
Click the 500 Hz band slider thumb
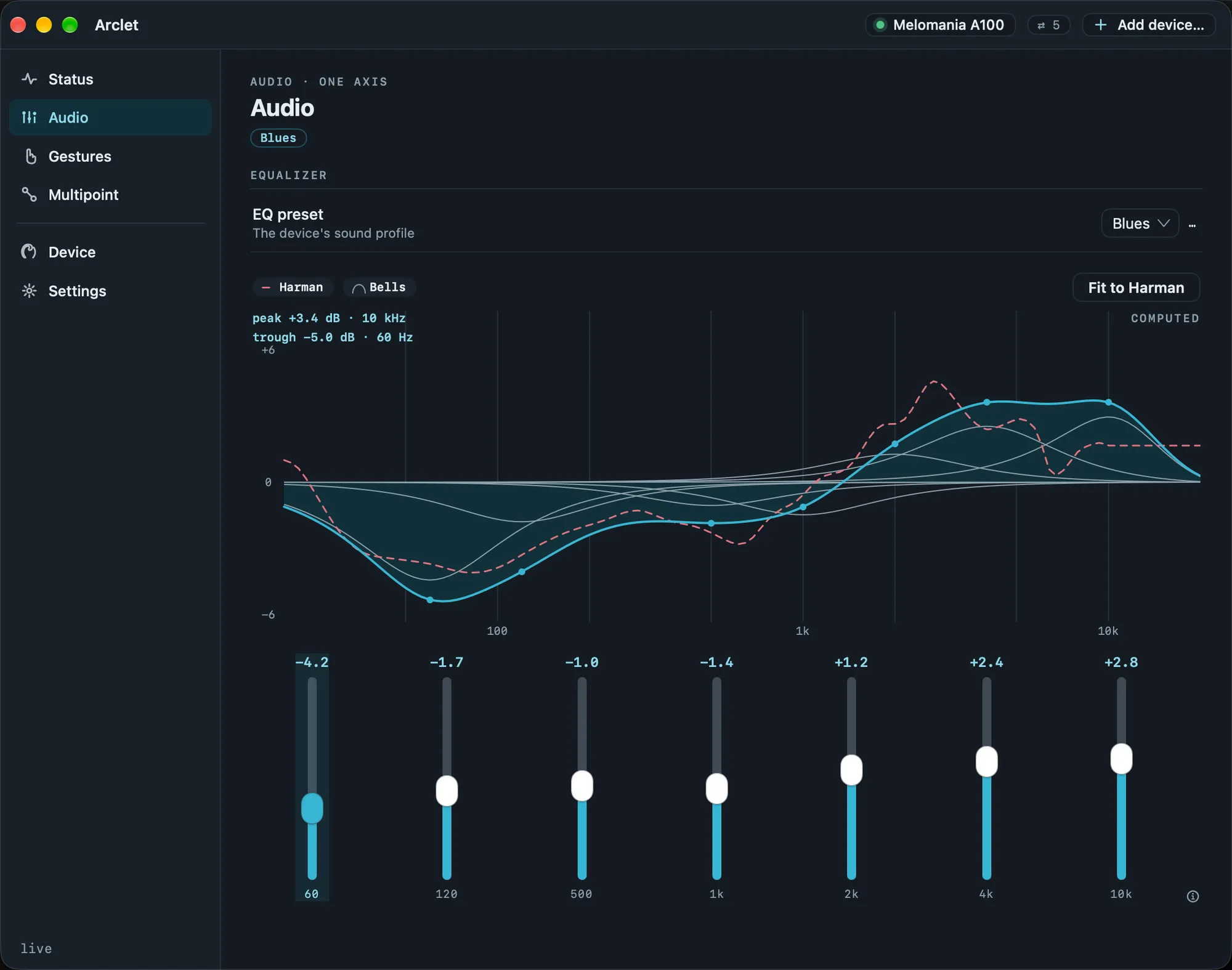[582, 785]
